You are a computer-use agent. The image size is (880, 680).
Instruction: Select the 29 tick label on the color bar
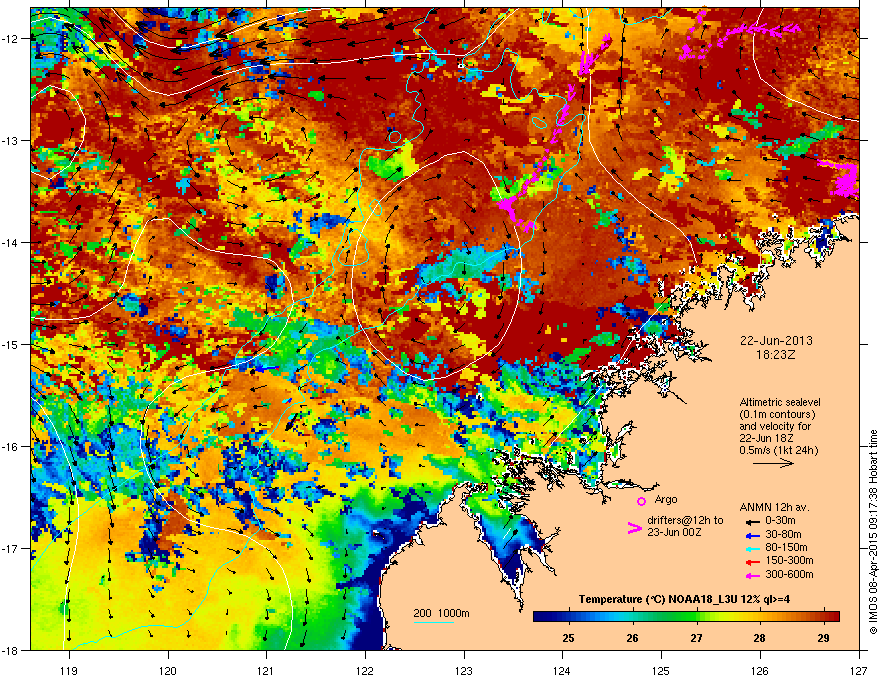(823, 638)
